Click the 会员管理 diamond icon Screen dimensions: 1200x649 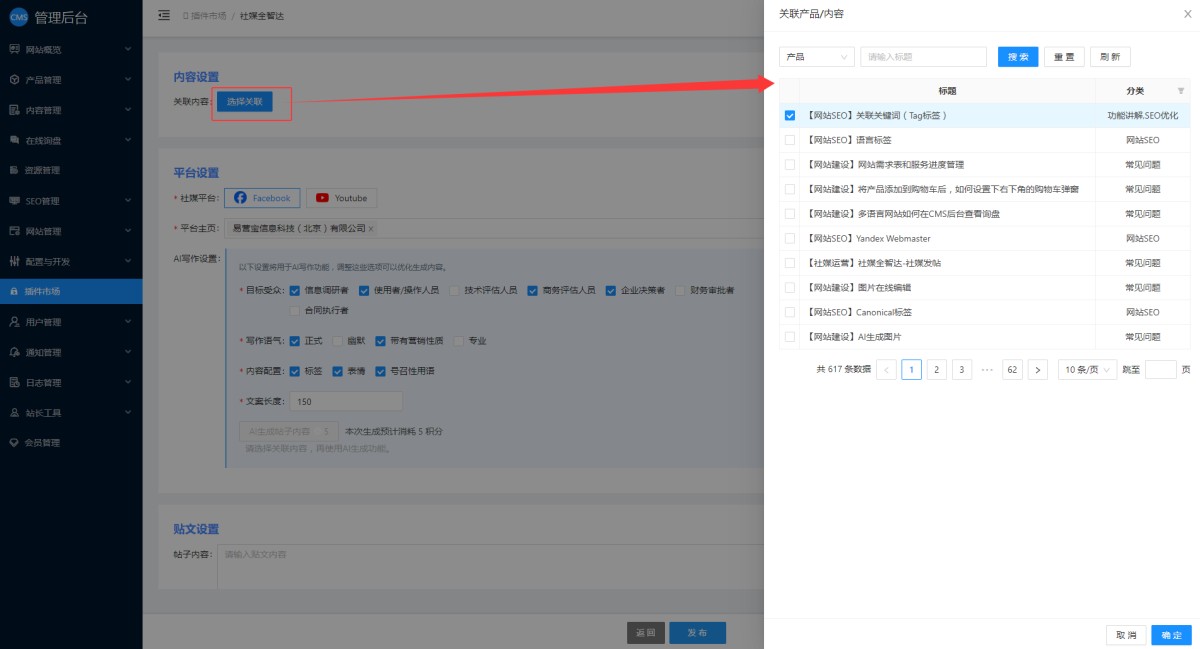(x=14, y=443)
